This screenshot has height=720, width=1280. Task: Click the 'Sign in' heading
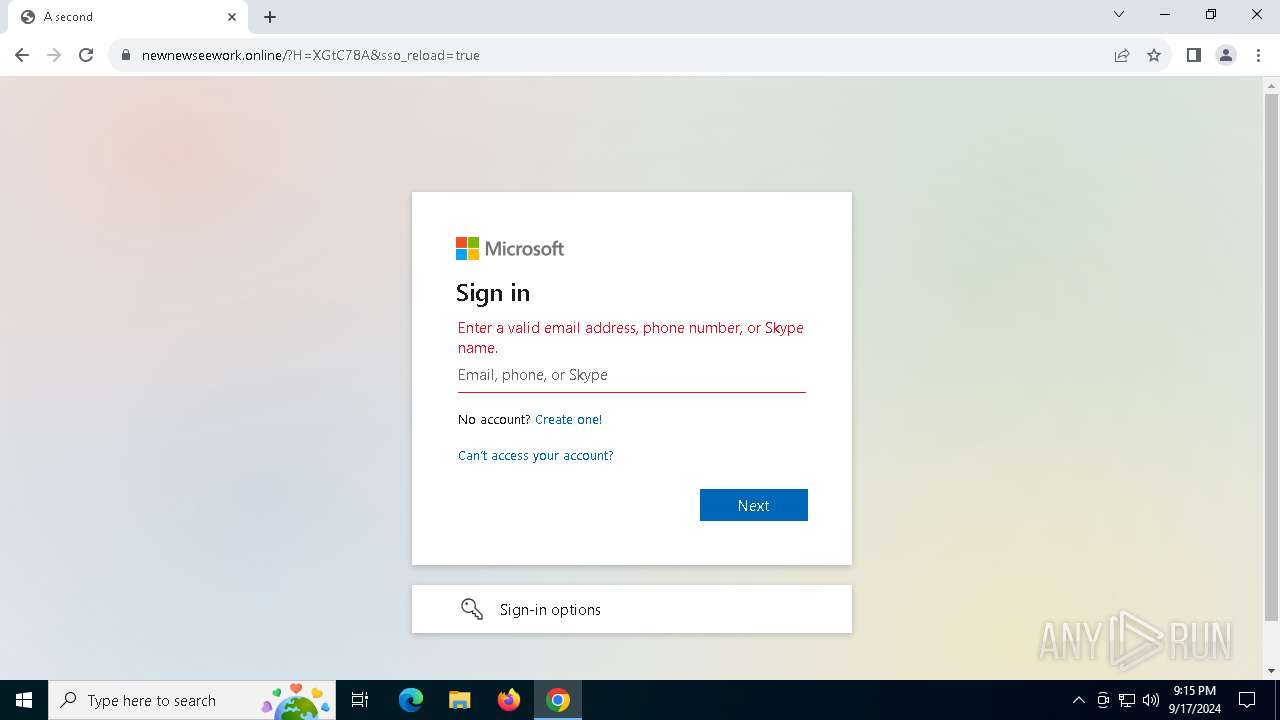[493, 293]
